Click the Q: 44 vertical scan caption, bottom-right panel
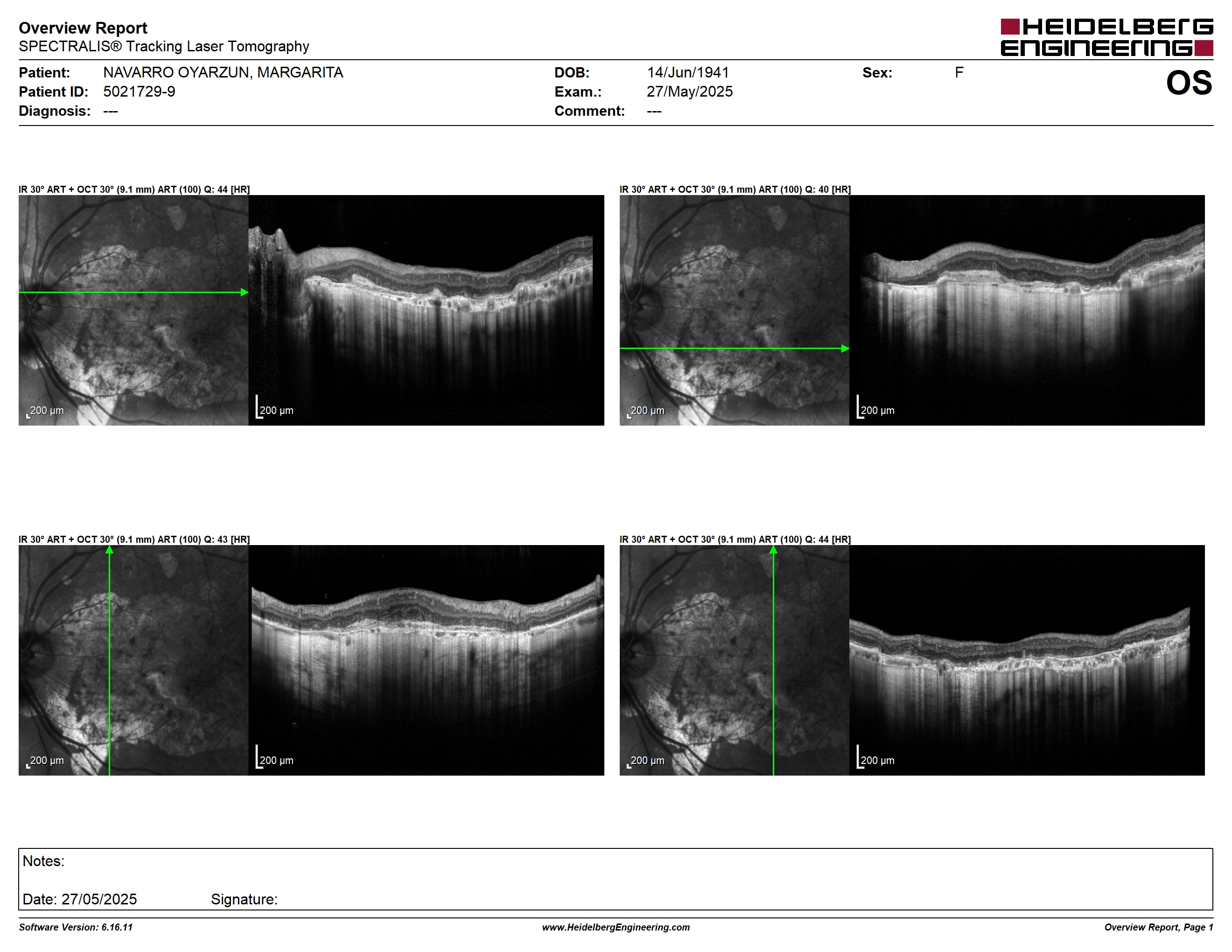This screenshot has height=952, width=1232. tap(735, 540)
